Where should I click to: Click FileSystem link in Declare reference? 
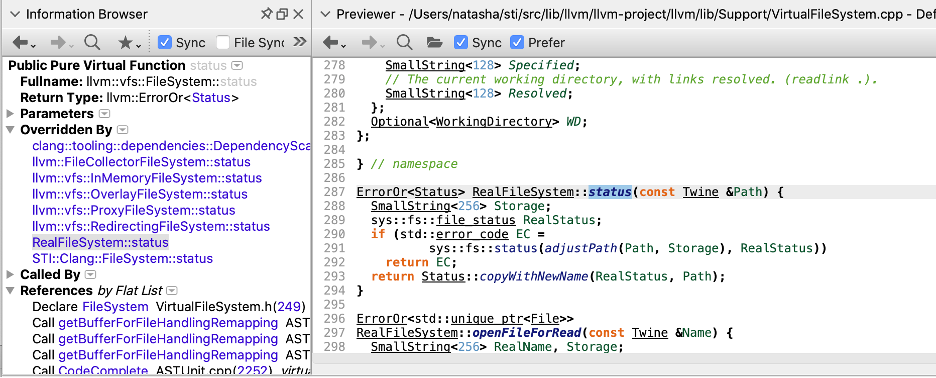(x=115, y=307)
